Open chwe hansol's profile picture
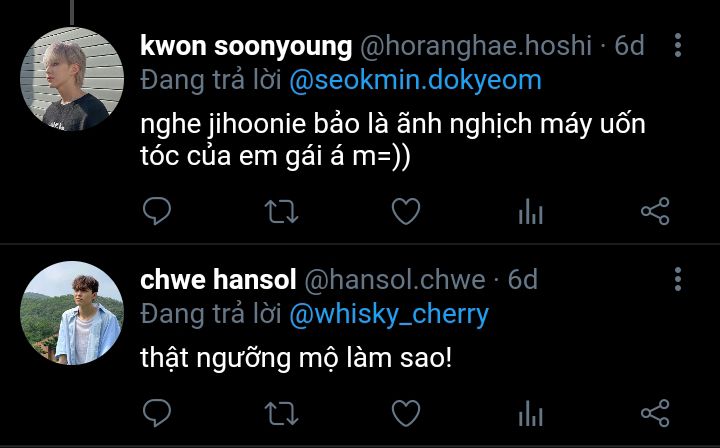The image size is (720, 448). tap(72, 313)
